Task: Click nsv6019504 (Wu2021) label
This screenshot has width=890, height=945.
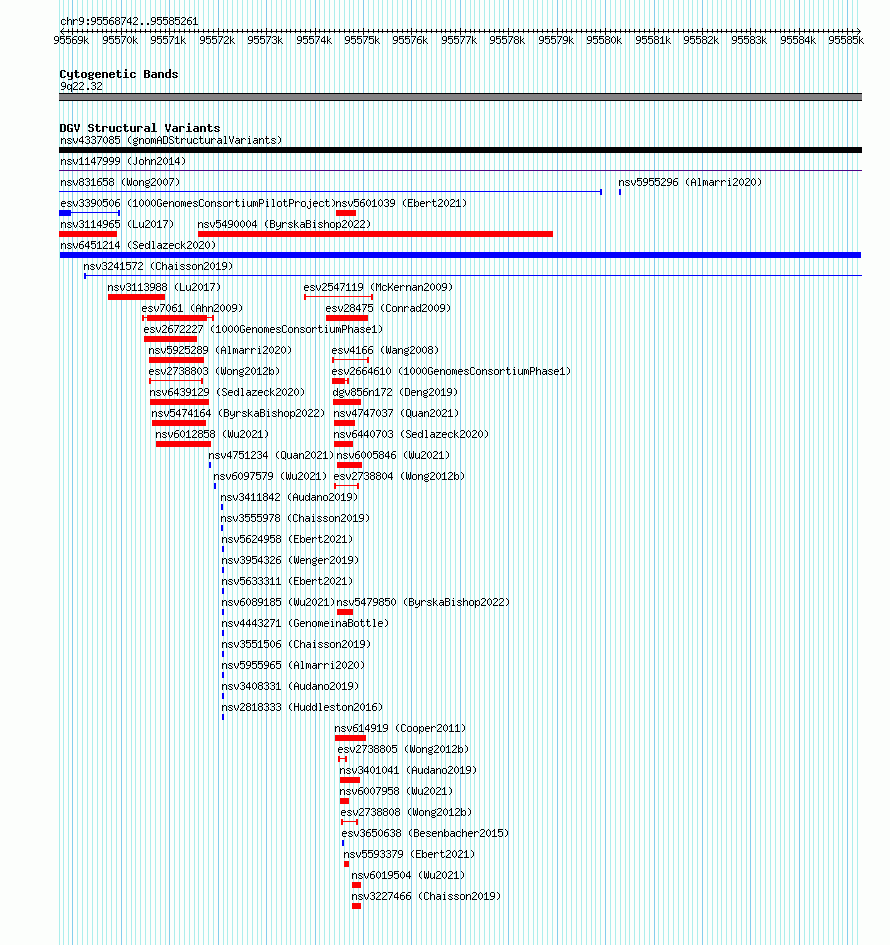Action: pyautogui.click(x=408, y=876)
